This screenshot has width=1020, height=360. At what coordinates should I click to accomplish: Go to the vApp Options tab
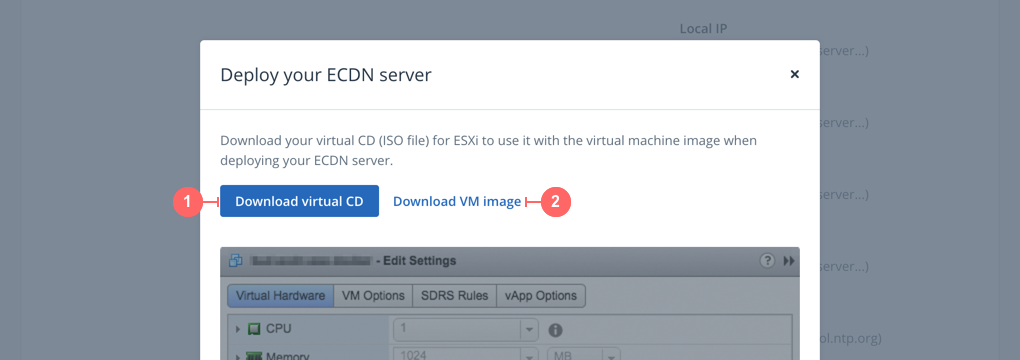(541, 296)
